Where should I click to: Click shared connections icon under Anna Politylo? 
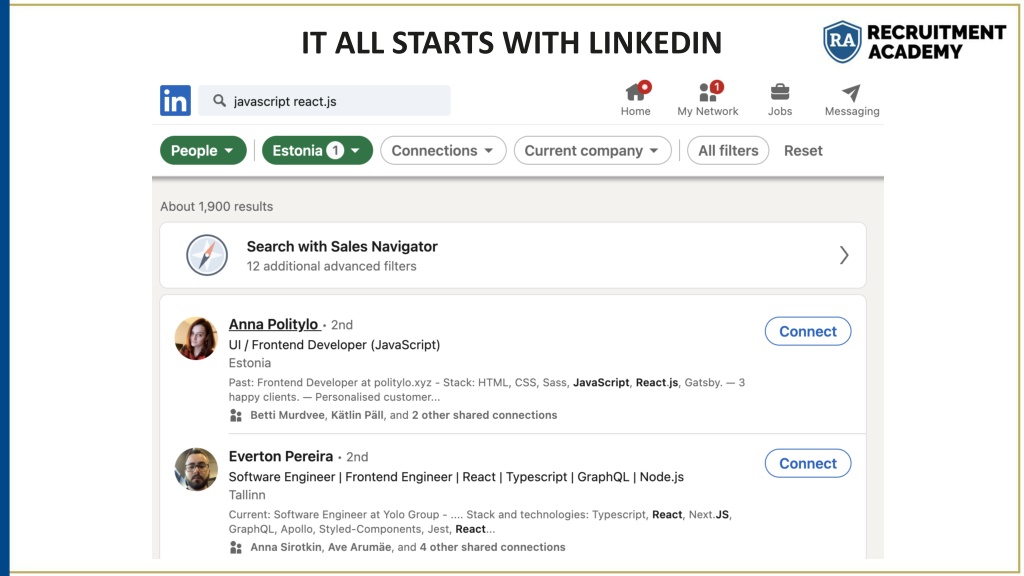(236, 415)
